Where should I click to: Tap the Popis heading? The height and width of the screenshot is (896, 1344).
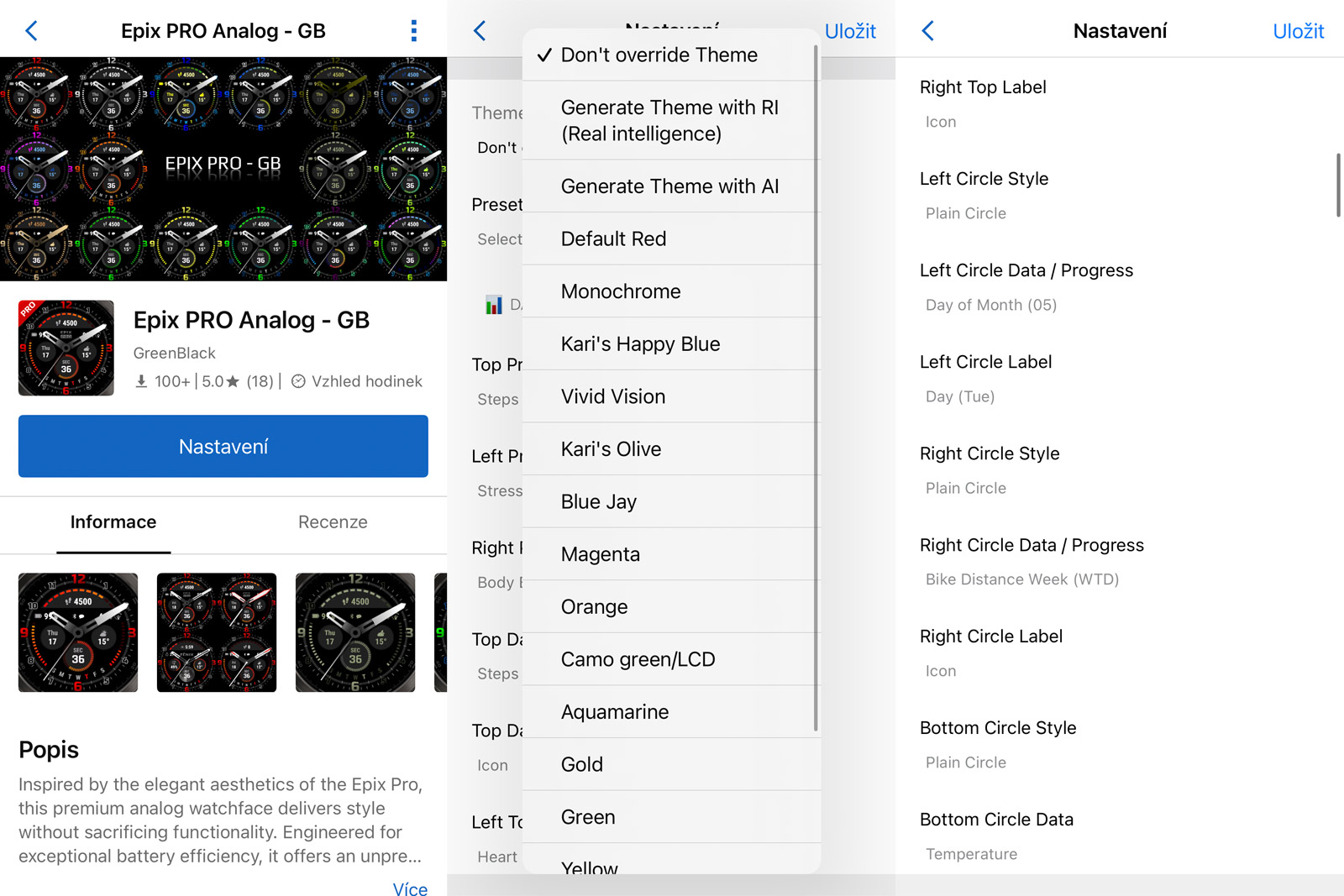[49, 749]
